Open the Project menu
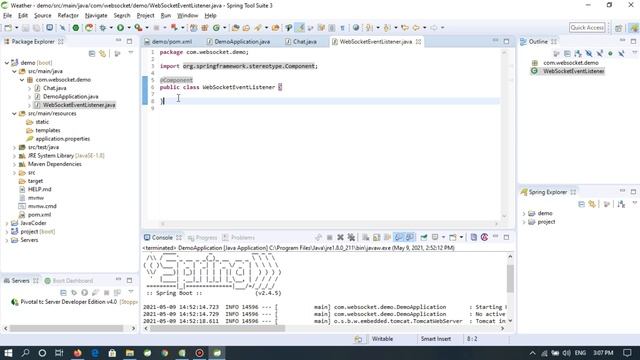640x360 pixels. [x=145, y=16]
